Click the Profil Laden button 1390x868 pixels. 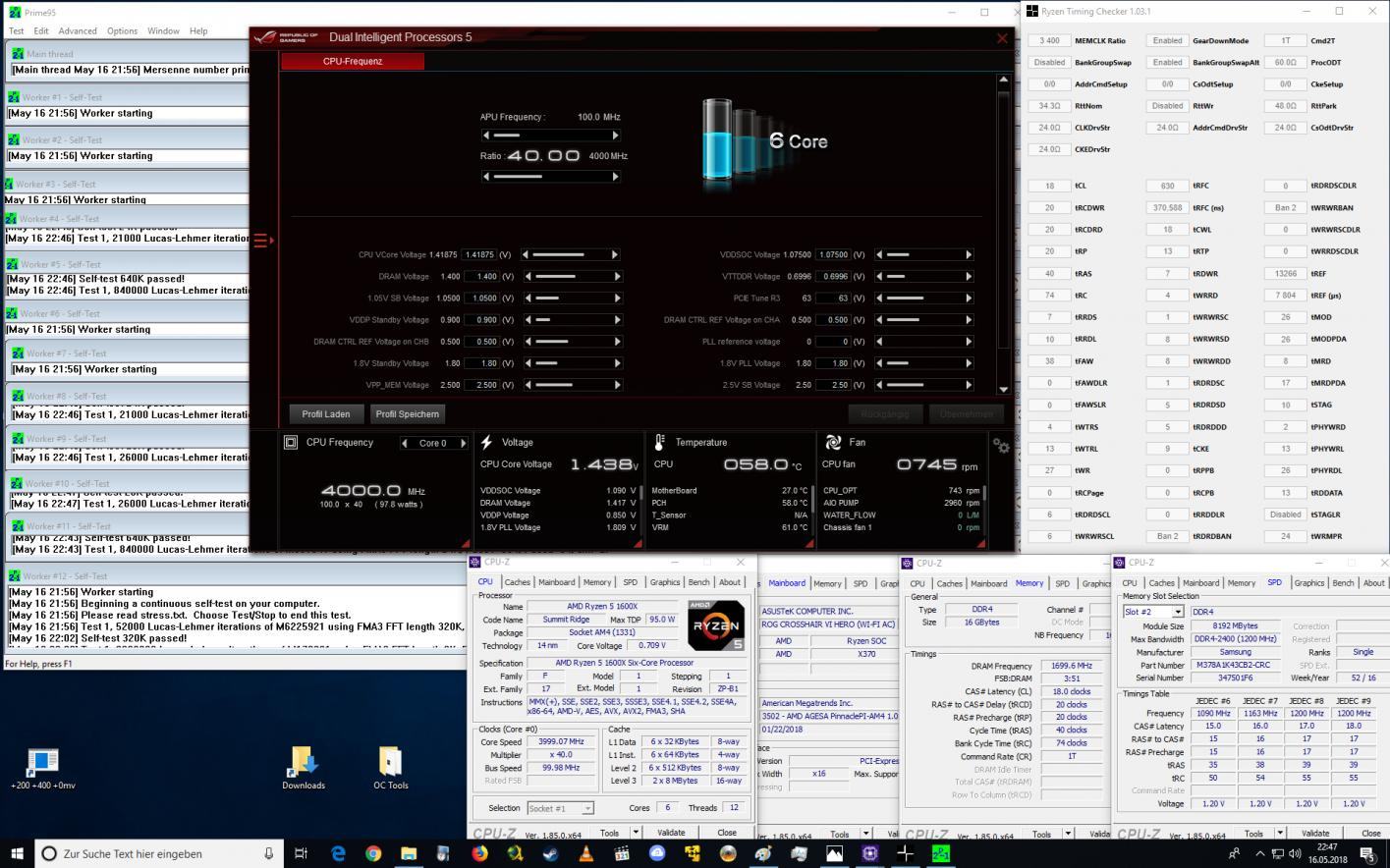(326, 414)
